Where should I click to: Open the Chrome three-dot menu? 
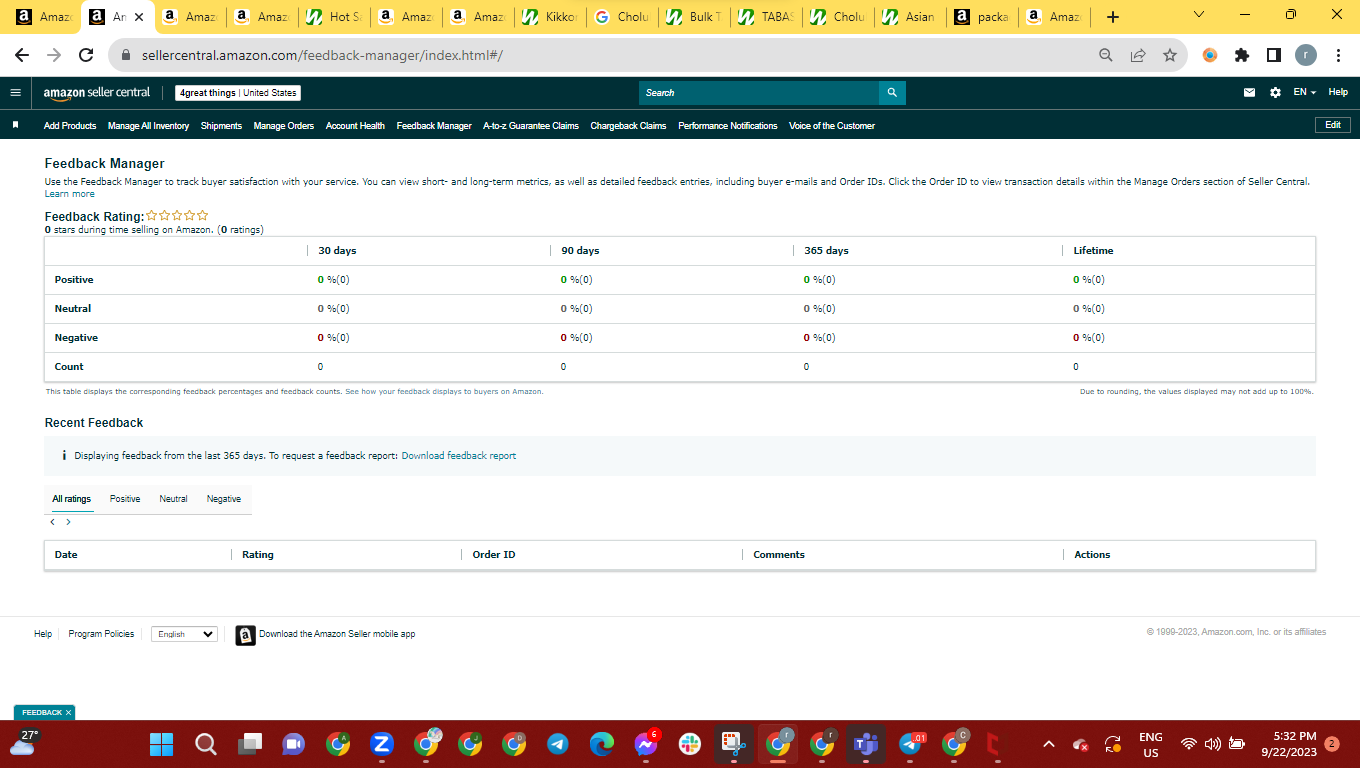tap(1338, 55)
